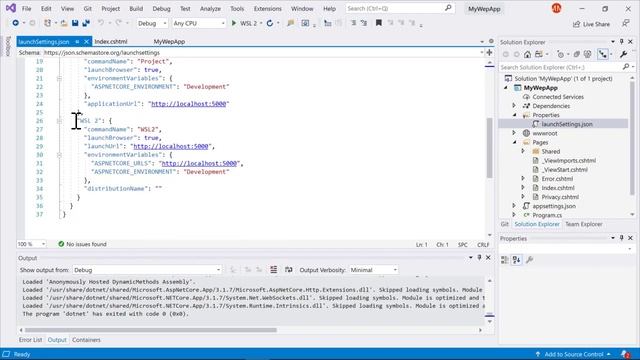Viewport: 640px width, 360px height.
Task: Open Show output from Debug dropdown
Action: 147,270
